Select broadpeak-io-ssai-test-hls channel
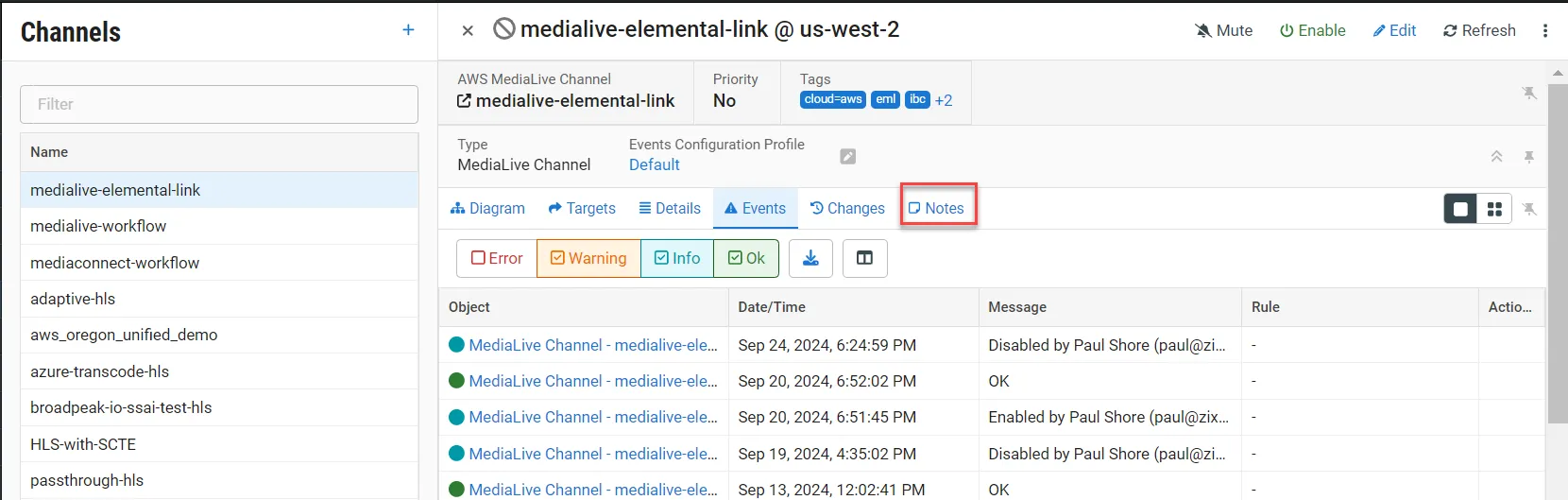Screen dimensions: 1568x500 (219, 407)
